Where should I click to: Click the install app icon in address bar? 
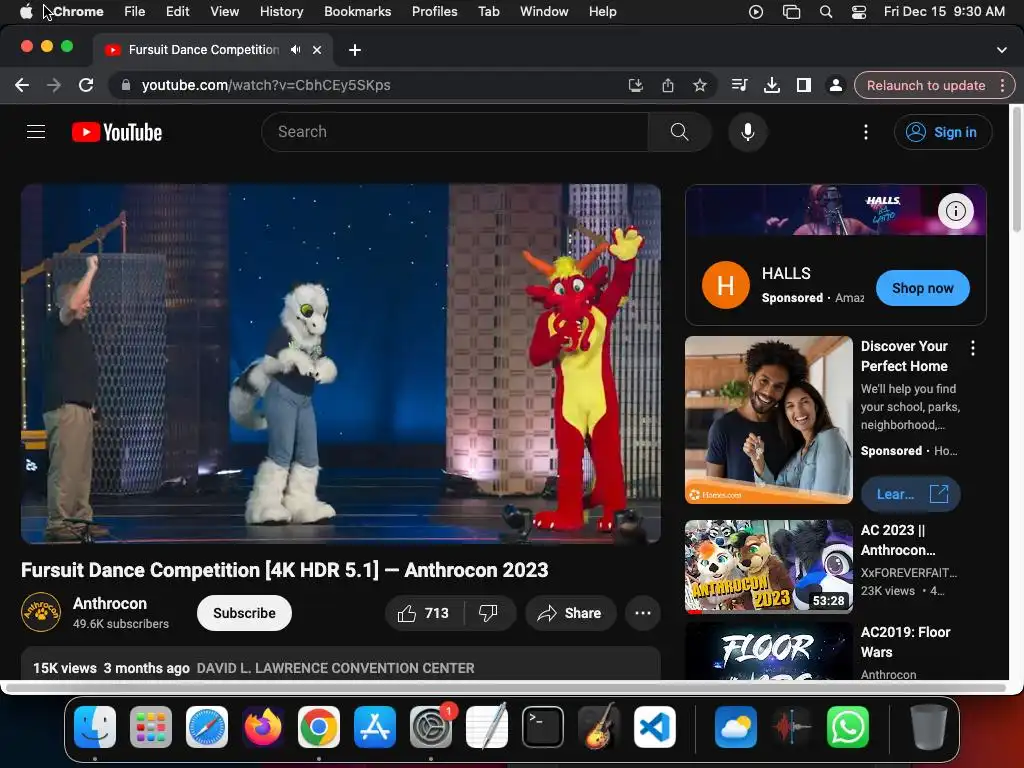coord(635,85)
